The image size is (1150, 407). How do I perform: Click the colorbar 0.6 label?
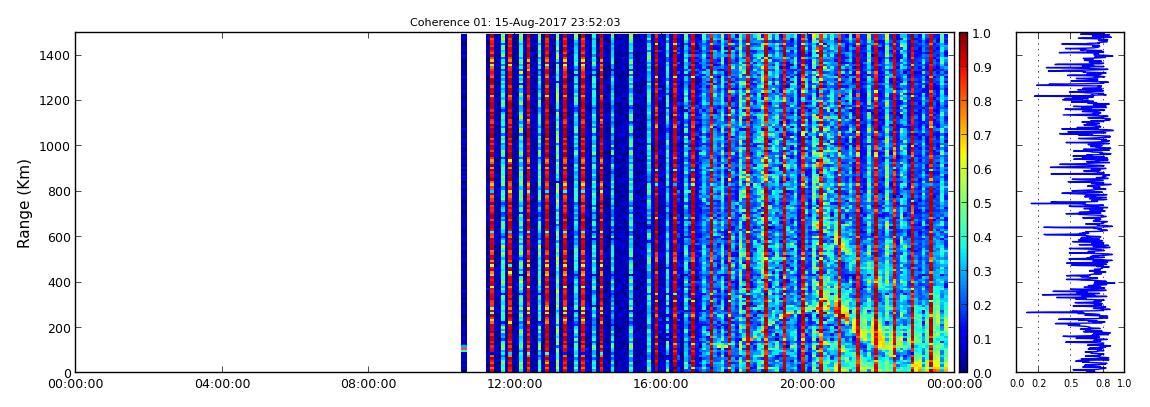(x=981, y=169)
